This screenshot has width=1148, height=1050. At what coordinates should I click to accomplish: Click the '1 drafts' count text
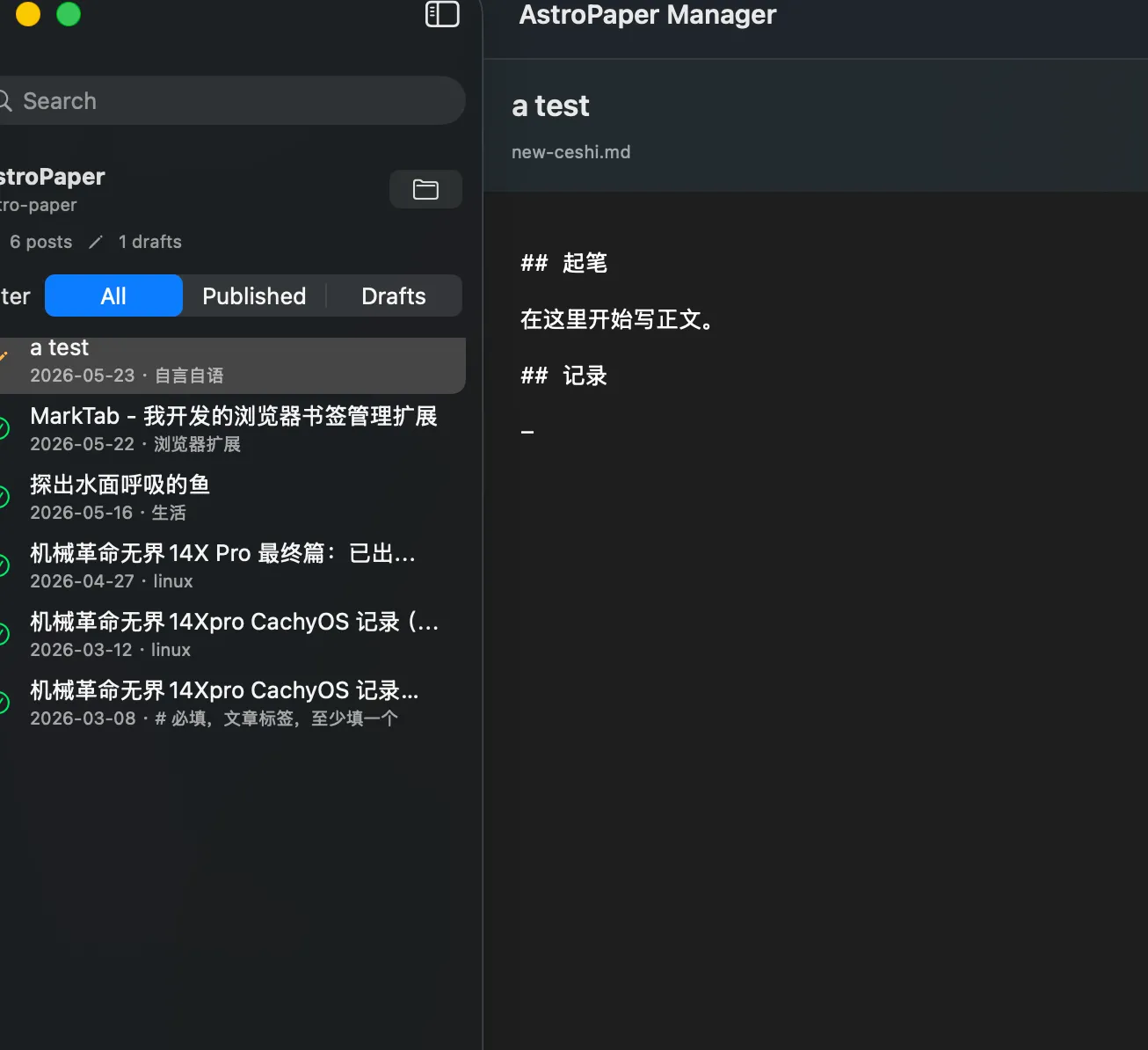[150, 242]
